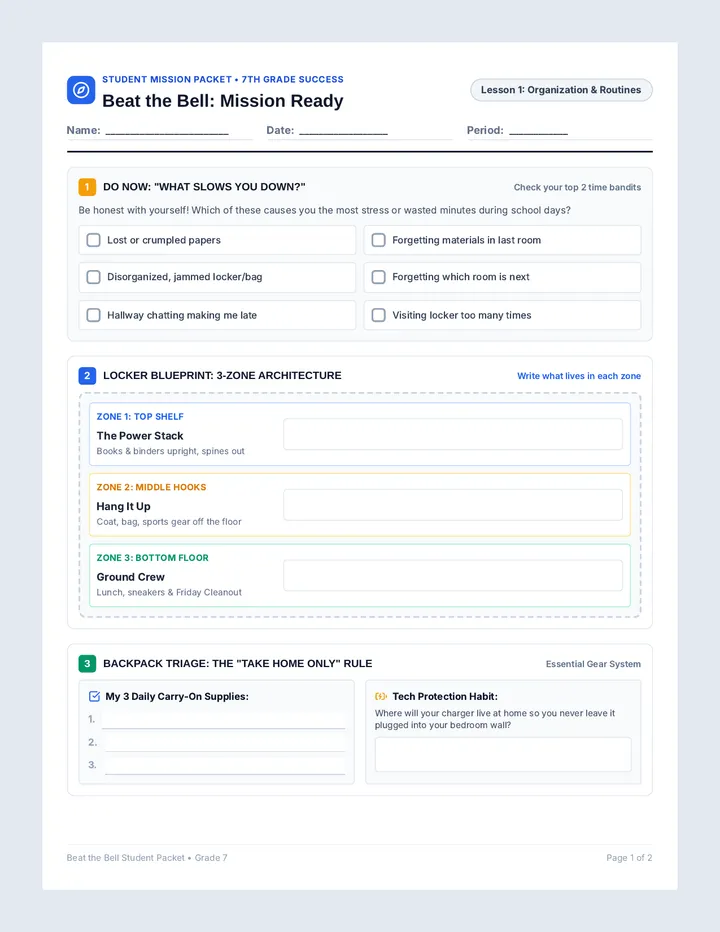Check Visiting locker too many times box

(379, 315)
